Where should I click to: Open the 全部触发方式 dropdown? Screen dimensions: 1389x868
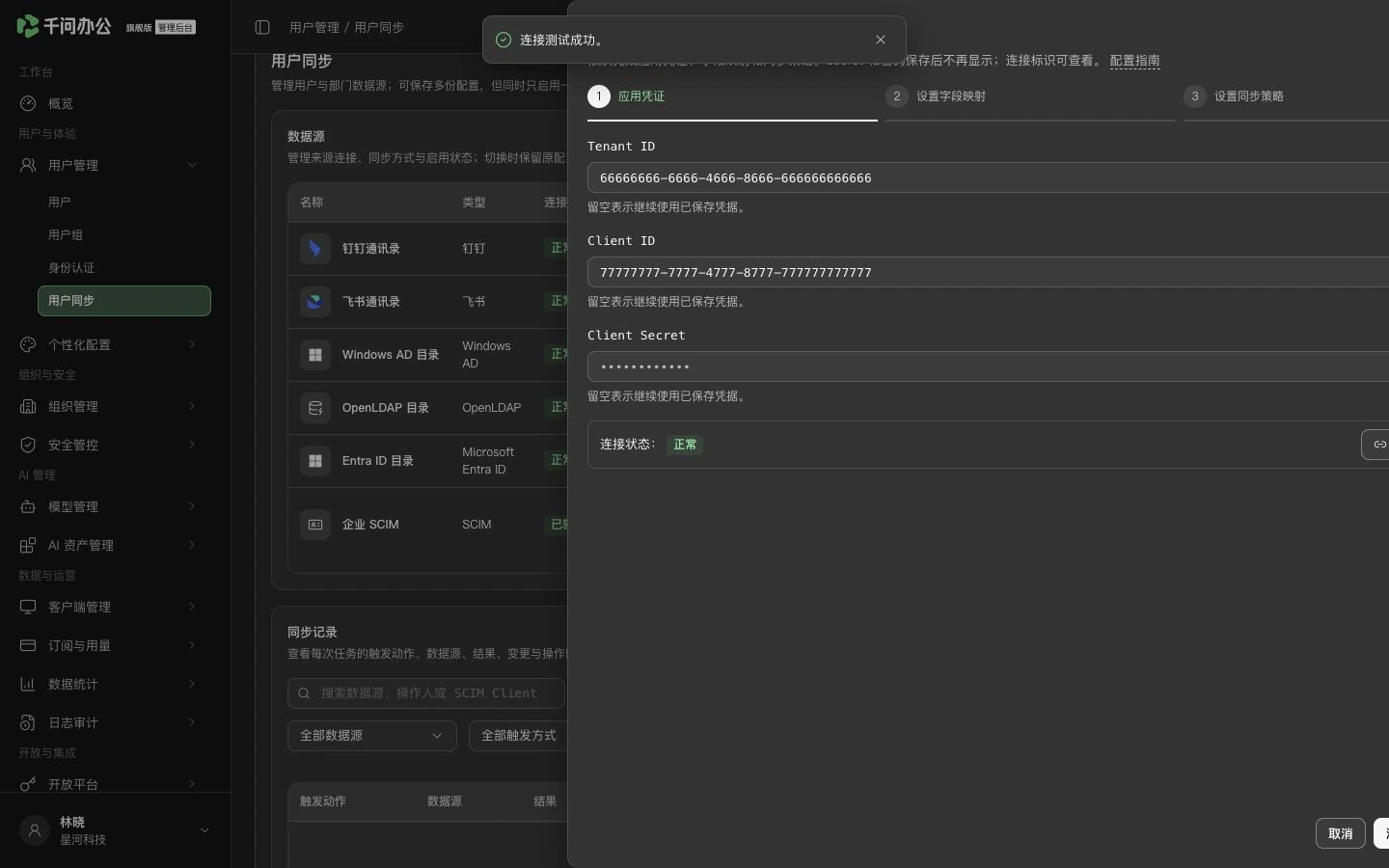[519, 736]
